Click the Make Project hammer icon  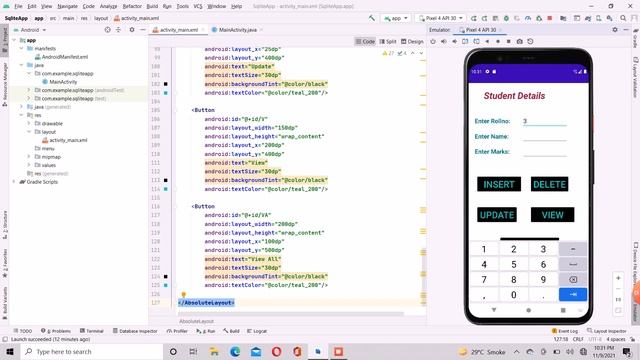371,18
